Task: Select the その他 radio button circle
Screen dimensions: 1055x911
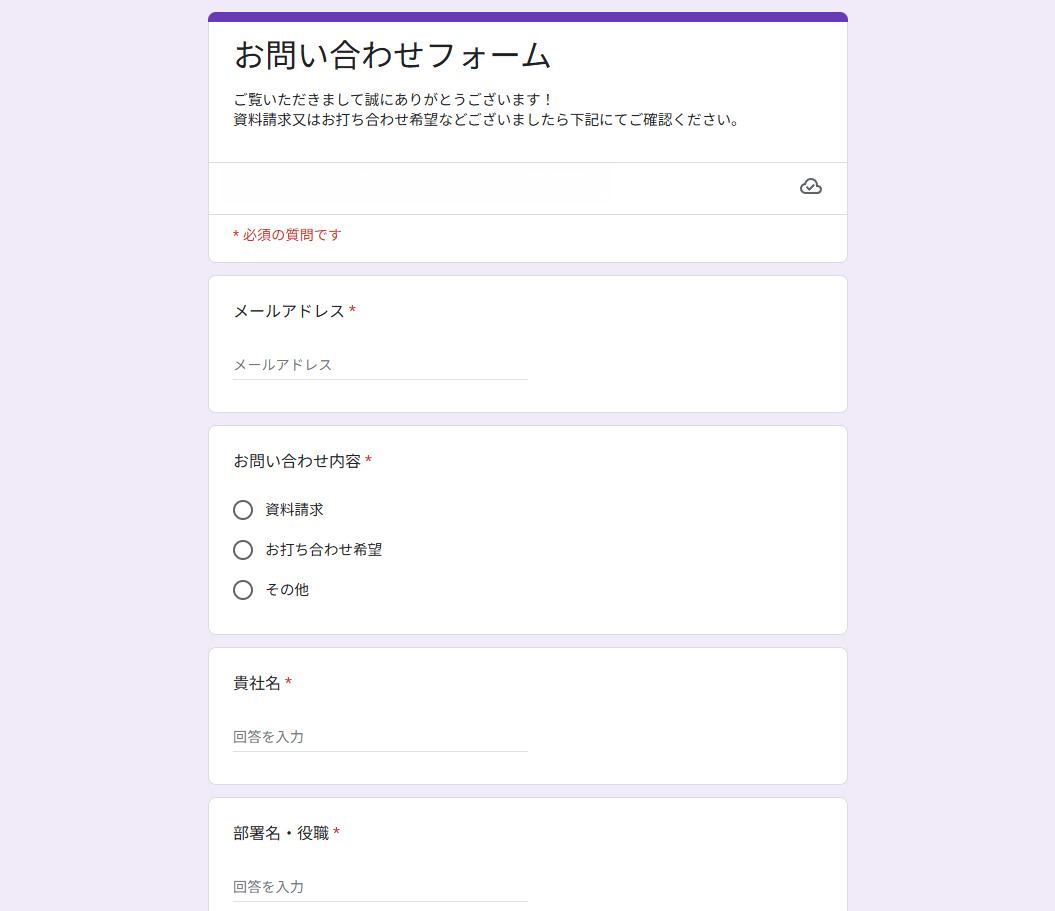Action: coord(243,590)
